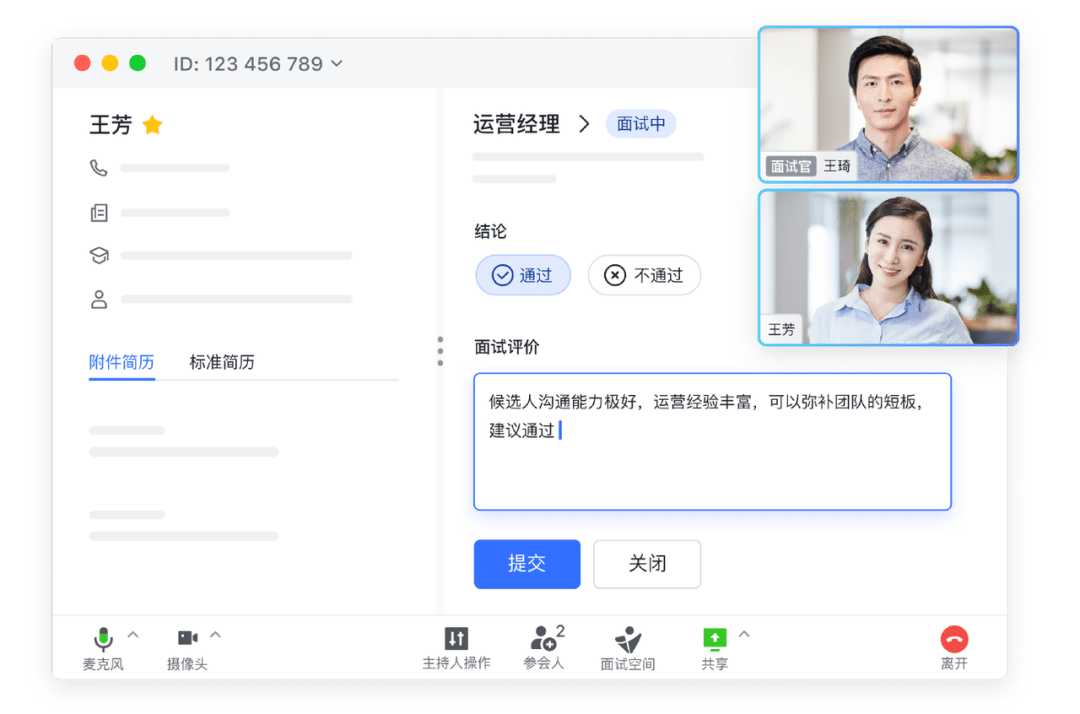Screen dimensions: 1080x714
Task: Select candidate 王芳 video thumbnail
Action: point(888,268)
